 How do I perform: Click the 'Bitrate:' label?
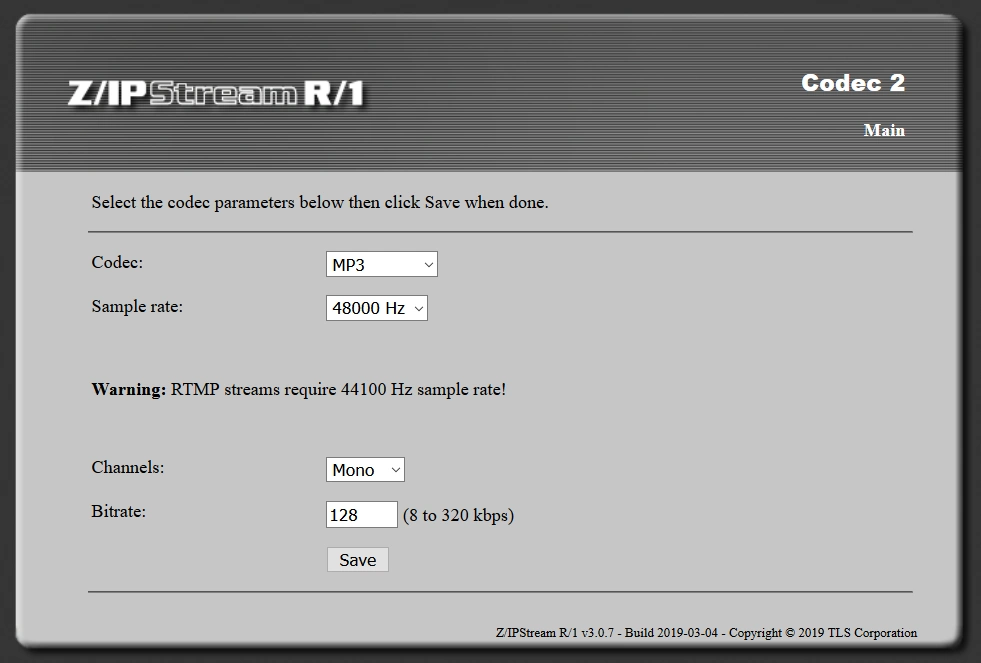tap(118, 512)
